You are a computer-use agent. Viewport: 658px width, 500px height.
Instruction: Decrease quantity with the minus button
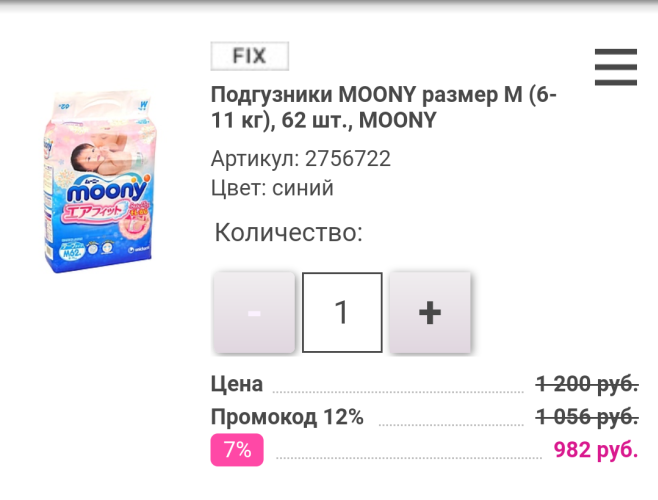point(254,313)
